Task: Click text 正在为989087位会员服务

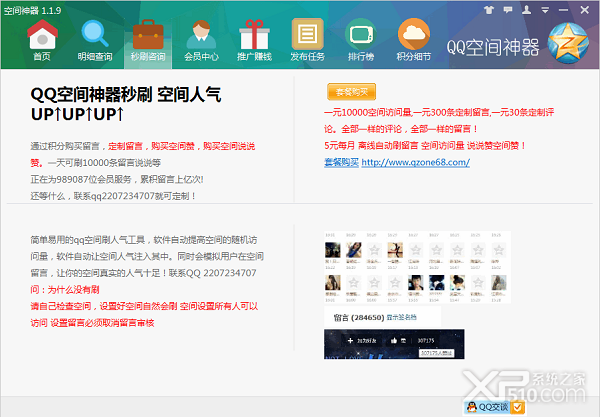Action: pos(81,179)
